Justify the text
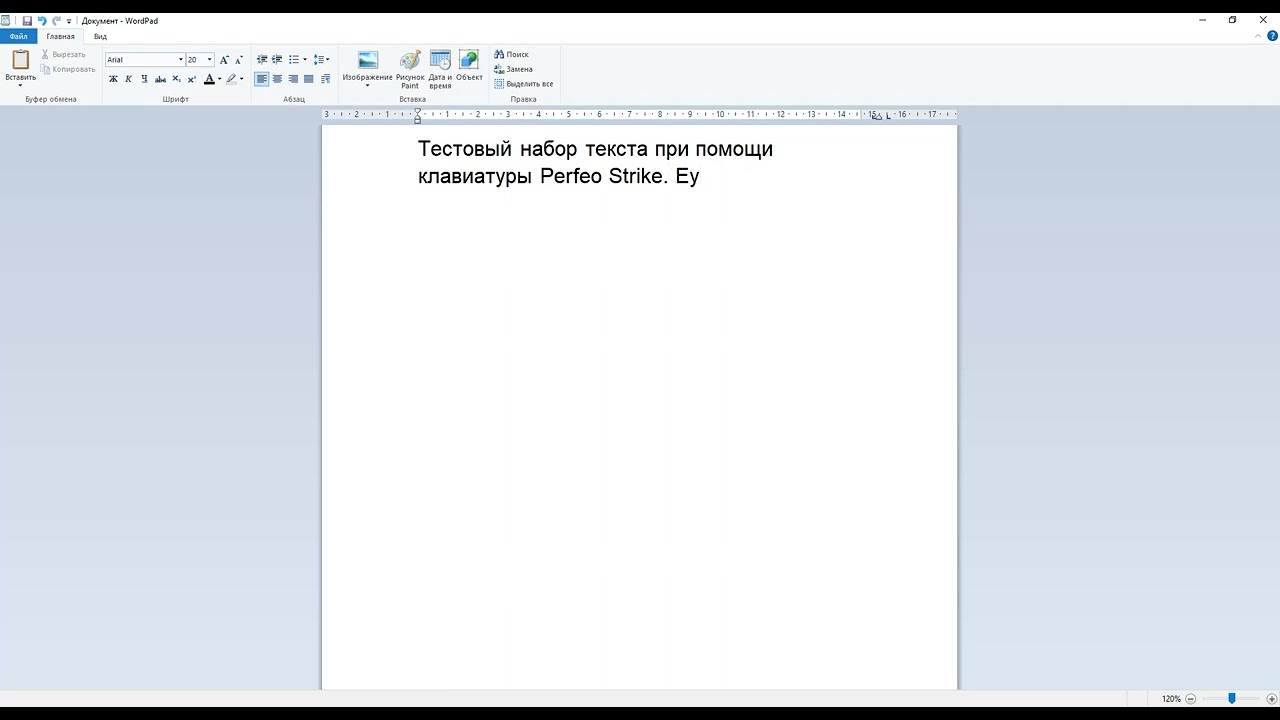This screenshot has height=720, width=1280. point(308,79)
